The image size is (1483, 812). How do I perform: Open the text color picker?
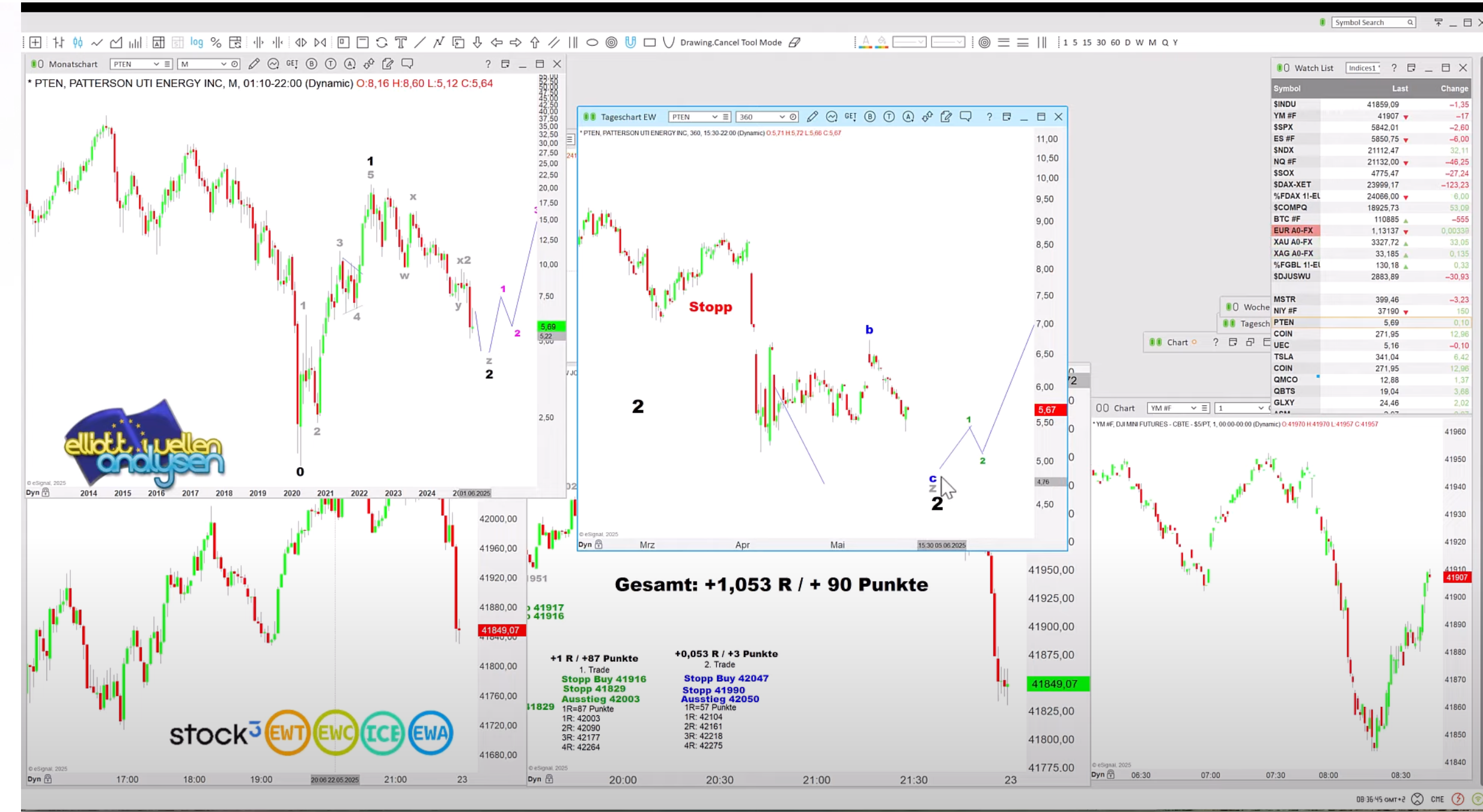point(865,42)
